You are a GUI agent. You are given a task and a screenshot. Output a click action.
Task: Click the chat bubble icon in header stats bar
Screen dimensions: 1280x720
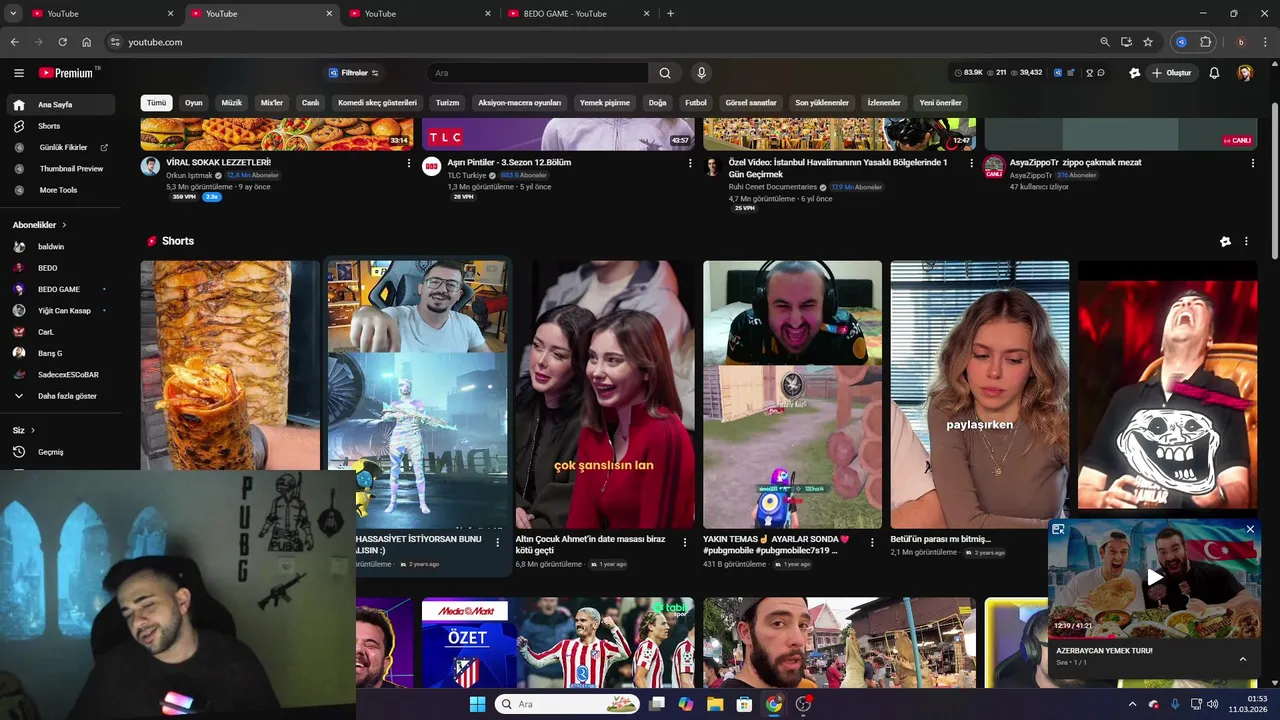click(1101, 73)
